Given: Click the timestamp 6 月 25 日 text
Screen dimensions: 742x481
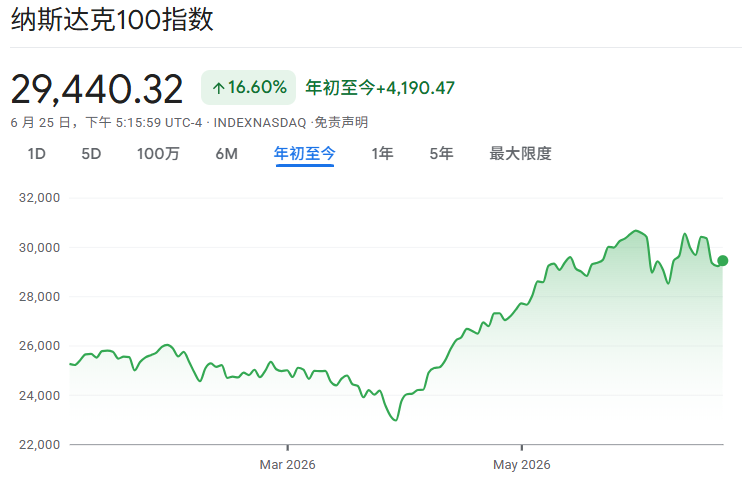Looking at the screenshot, I should (x=40, y=123).
